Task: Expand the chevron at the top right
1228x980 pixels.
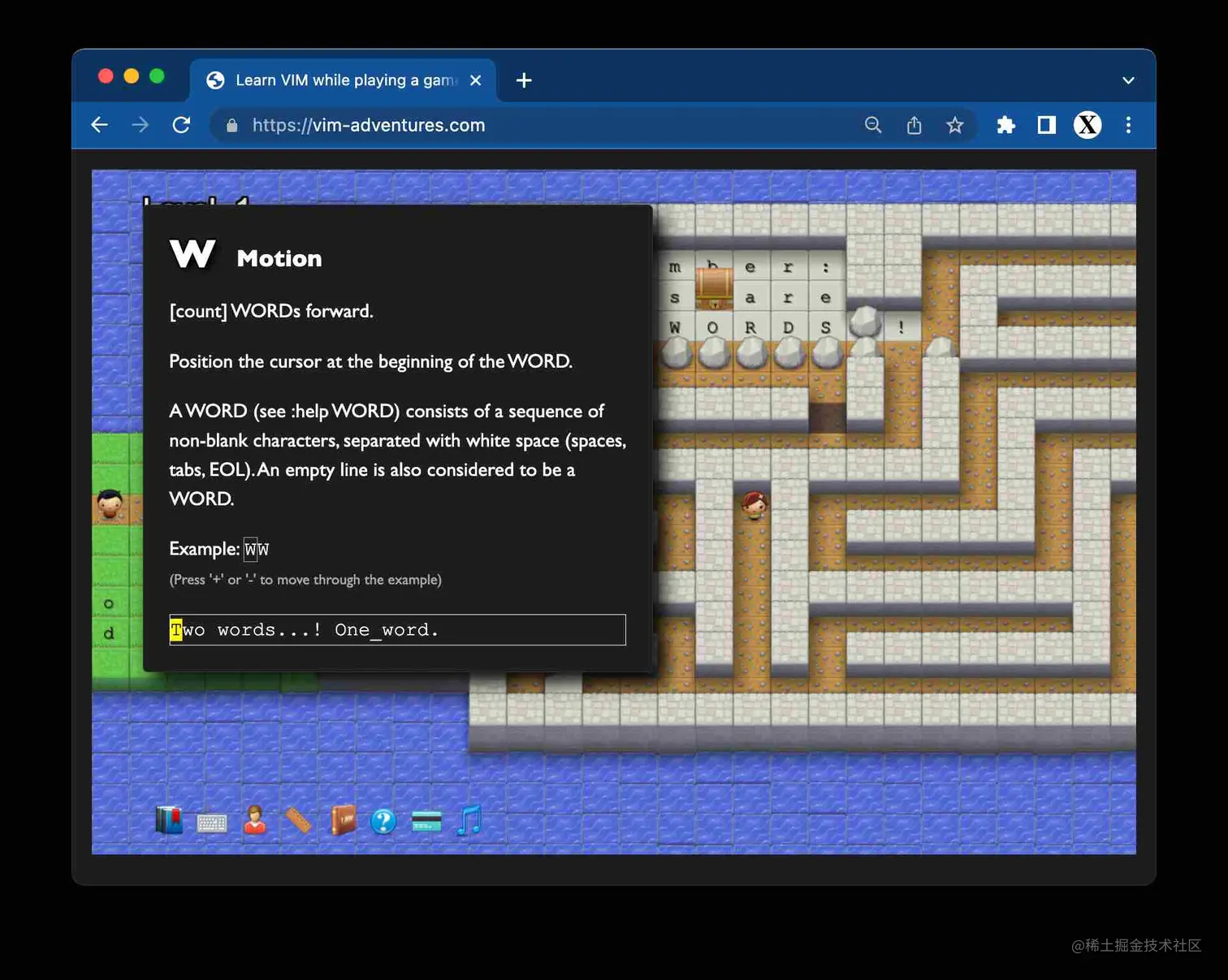Action: click(x=1128, y=80)
